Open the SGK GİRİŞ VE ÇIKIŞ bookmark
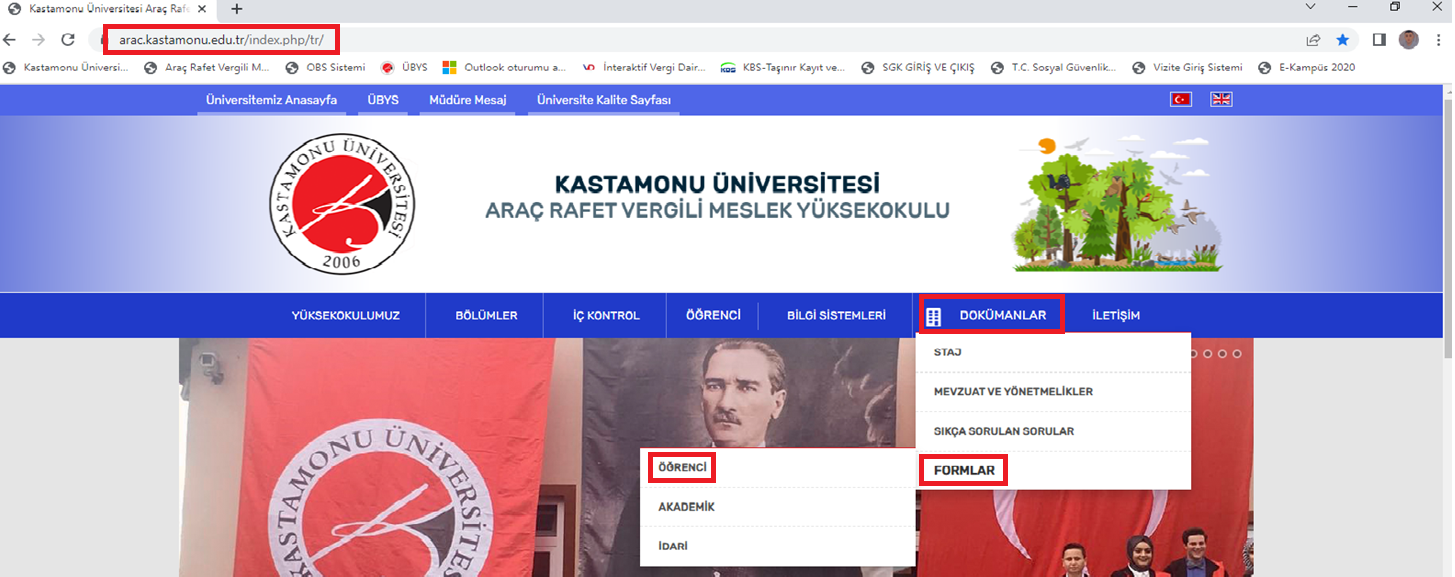 [918, 68]
